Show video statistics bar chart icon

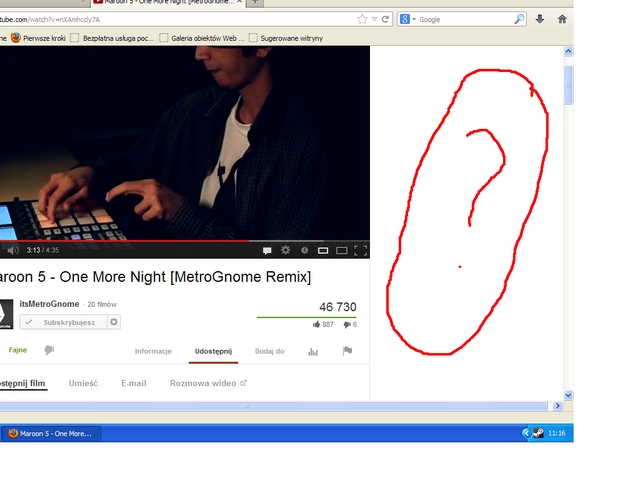[313, 351]
